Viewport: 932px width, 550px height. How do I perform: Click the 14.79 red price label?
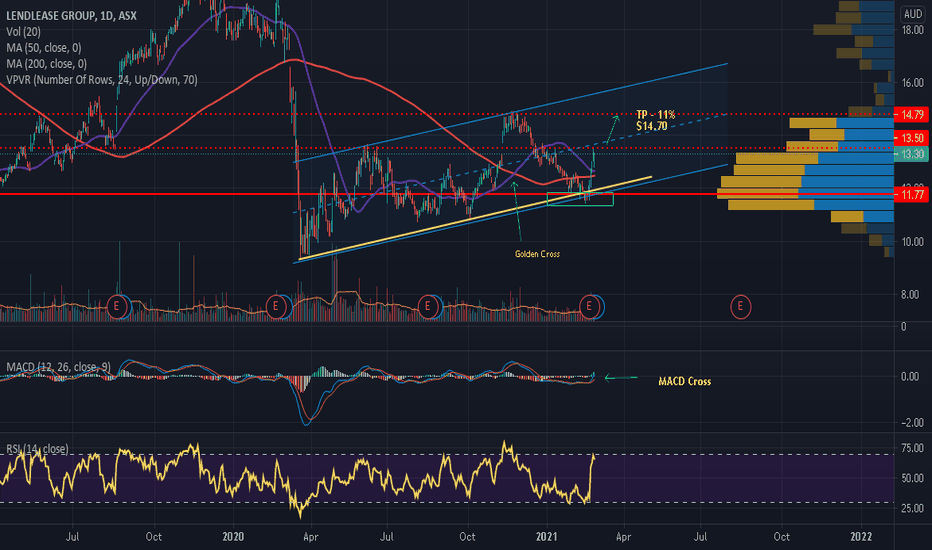(x=911, y=114)
